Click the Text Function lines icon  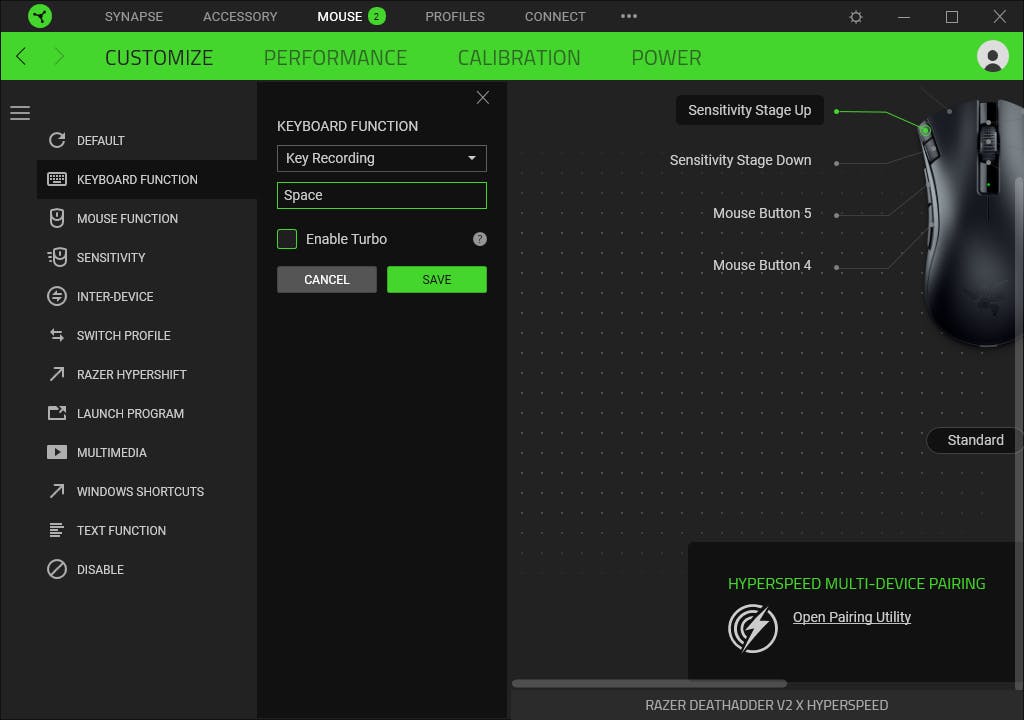(x=57, y=530)
